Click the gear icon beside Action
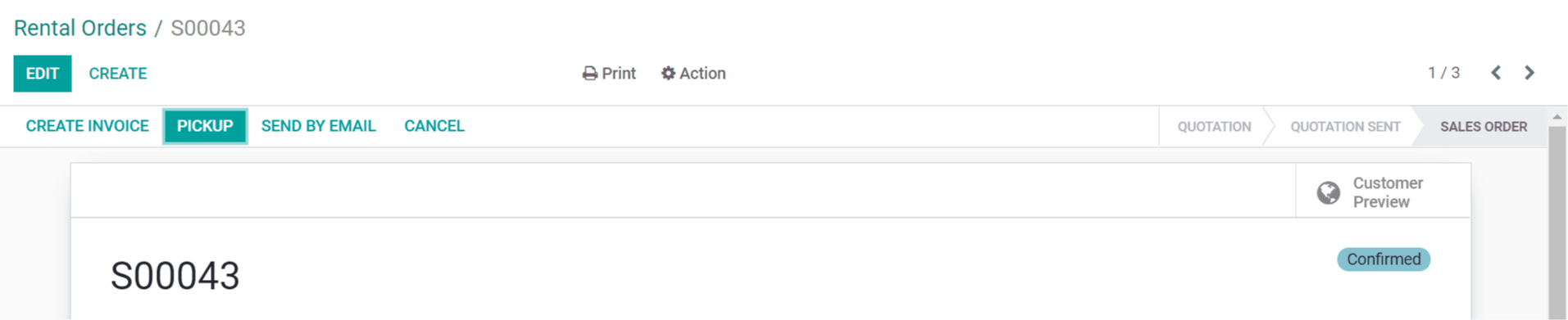Screen dimensions: 1568x320 tap(668, 74)
